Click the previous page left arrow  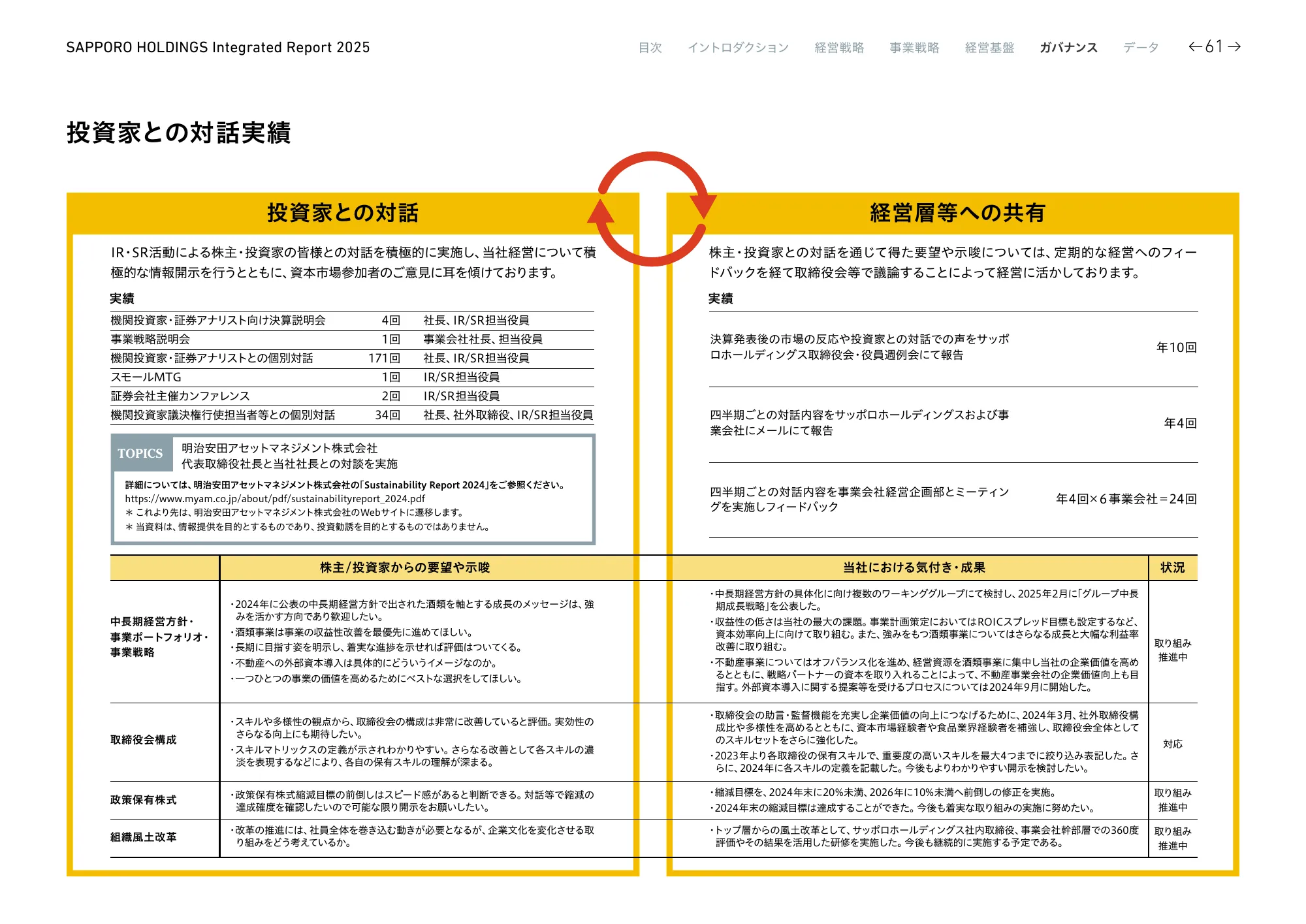click(x=1195, y=46)
